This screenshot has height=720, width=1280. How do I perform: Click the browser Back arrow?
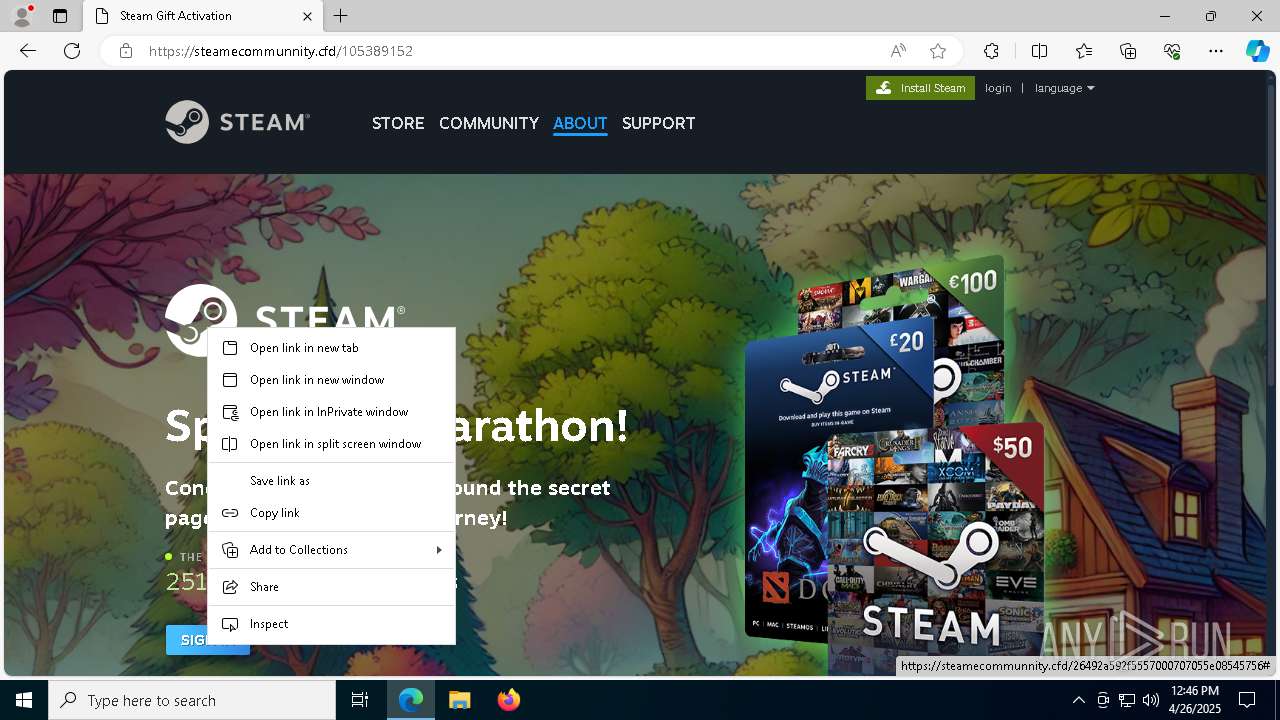(28, 51)
